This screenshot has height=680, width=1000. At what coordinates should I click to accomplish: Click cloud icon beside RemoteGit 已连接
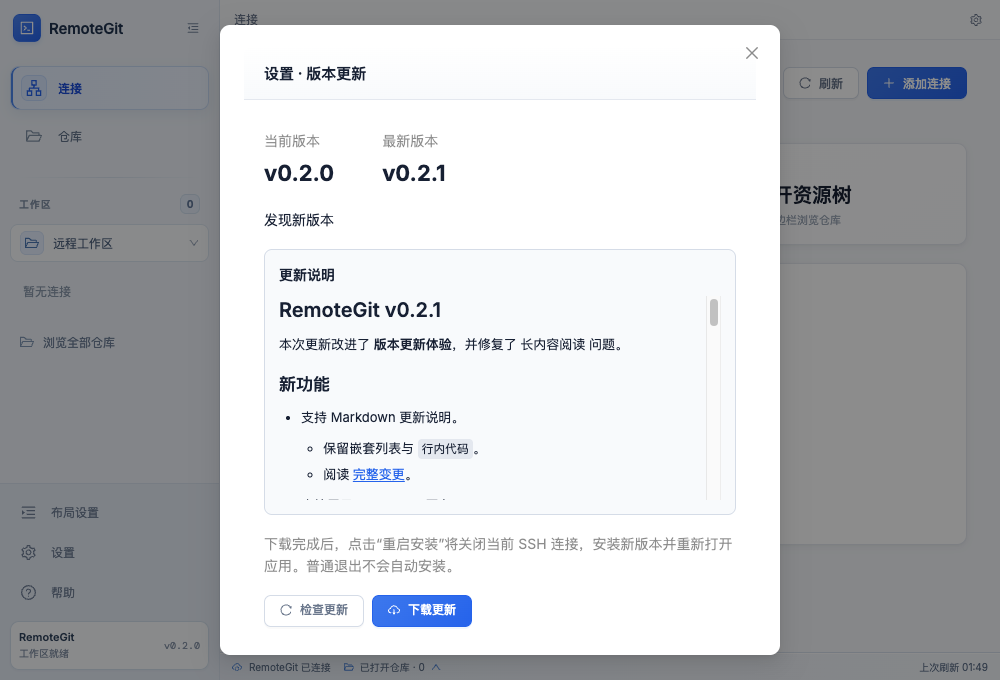[237, 667]
